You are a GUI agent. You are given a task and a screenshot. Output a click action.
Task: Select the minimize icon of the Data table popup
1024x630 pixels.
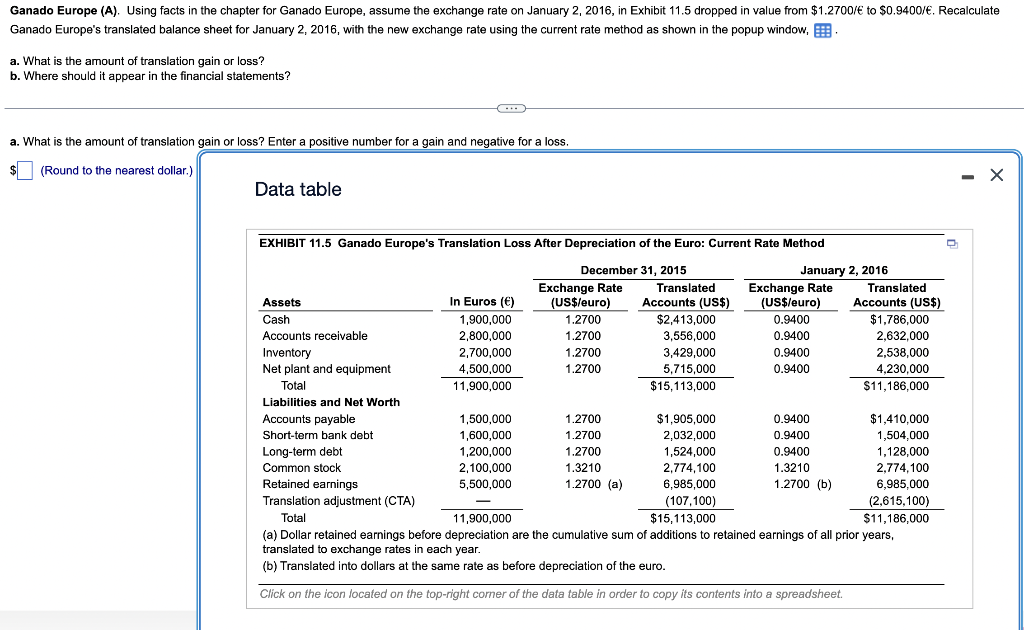click(x=967, y=175)
